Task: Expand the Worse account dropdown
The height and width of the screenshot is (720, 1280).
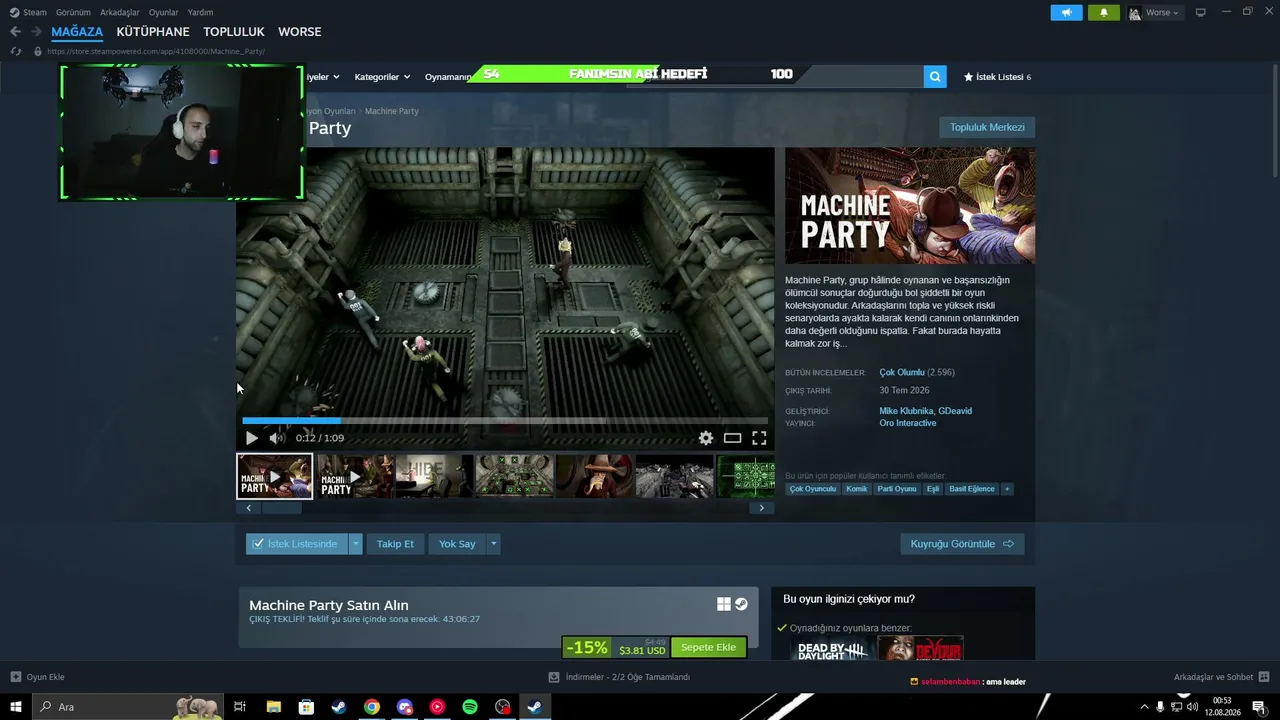Action: [x=1155, y=13]
